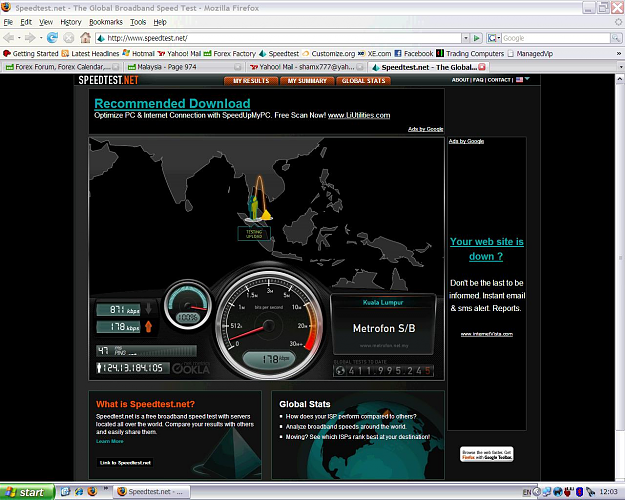Close the Speedtest.net tab with its red X
Screen dimensions: 625x500
(x=482, y=67)
